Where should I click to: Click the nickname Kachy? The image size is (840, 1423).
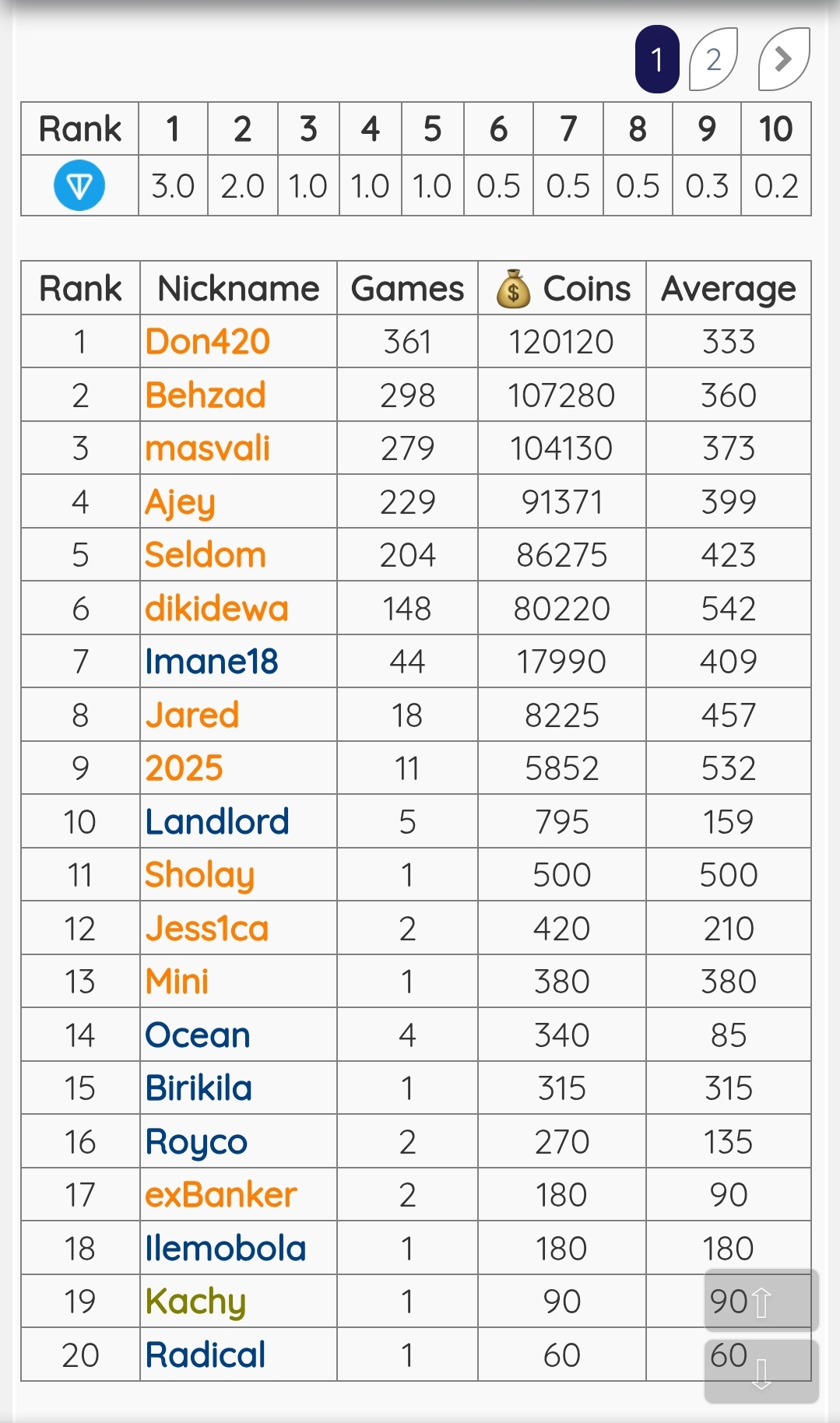coord(195,1302)
